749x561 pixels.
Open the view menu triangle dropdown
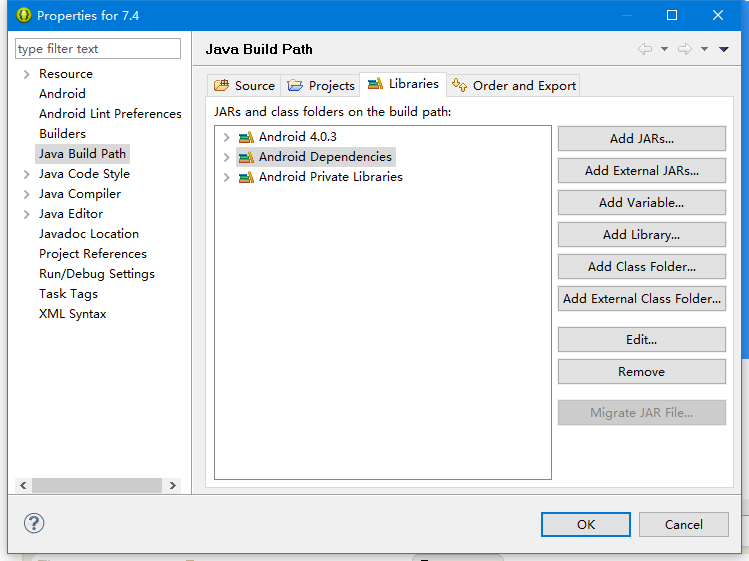click(724, 49)
